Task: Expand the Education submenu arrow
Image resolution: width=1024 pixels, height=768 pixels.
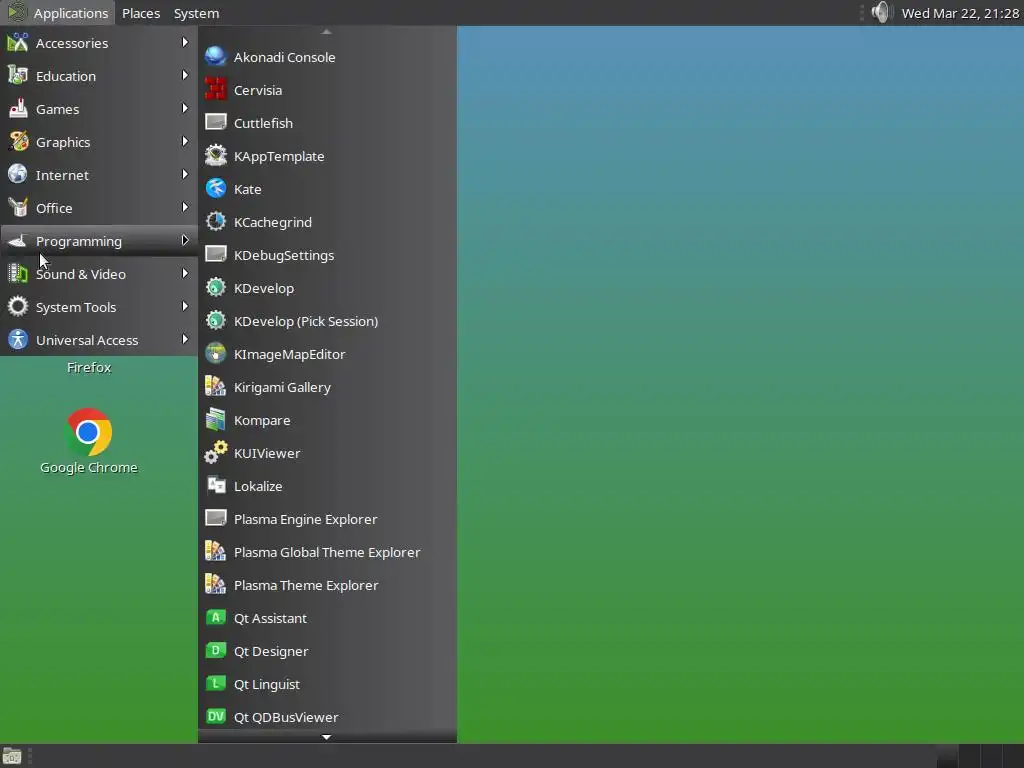Action: pos(185,75)
